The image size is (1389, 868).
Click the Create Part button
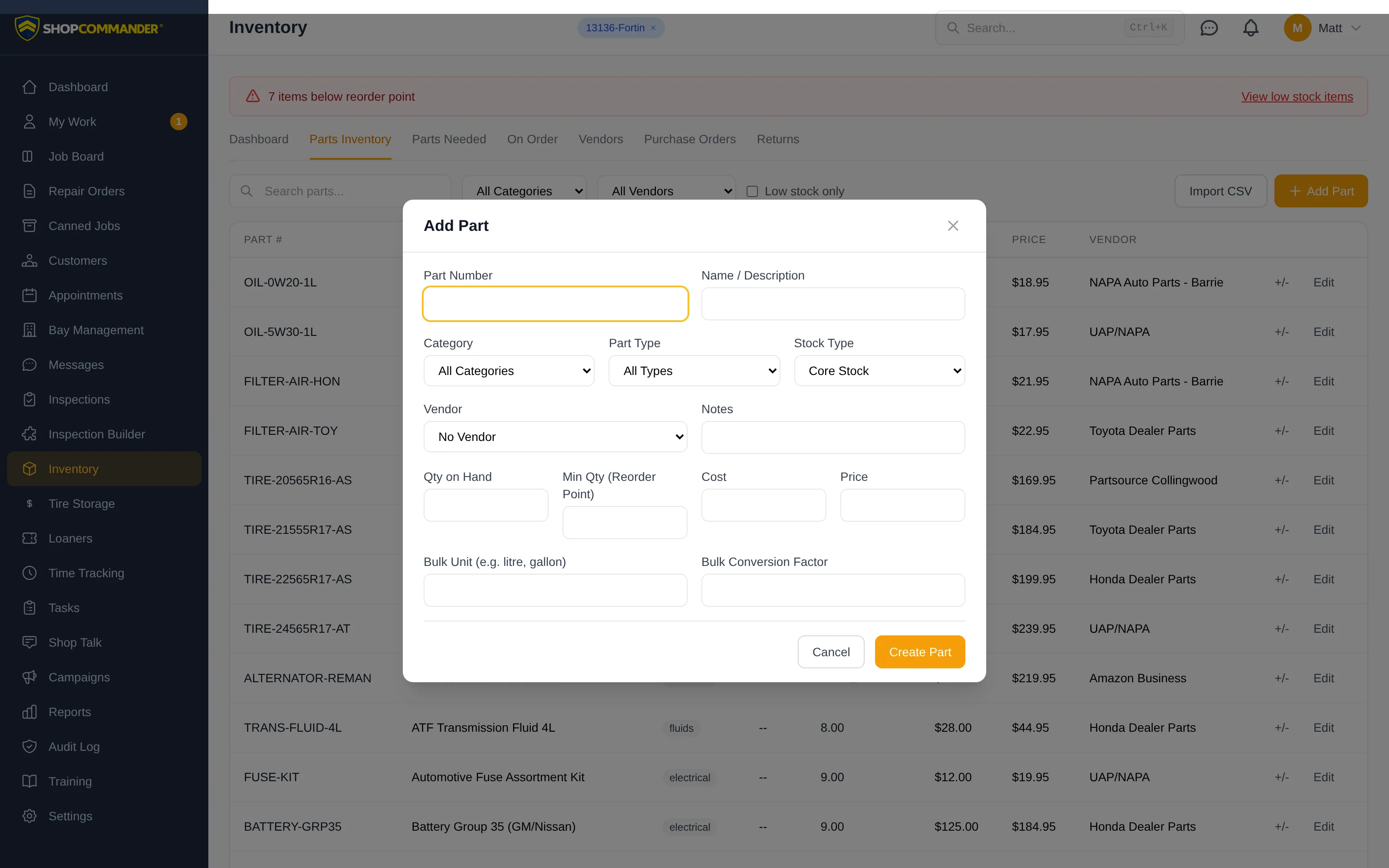[919, 651]
